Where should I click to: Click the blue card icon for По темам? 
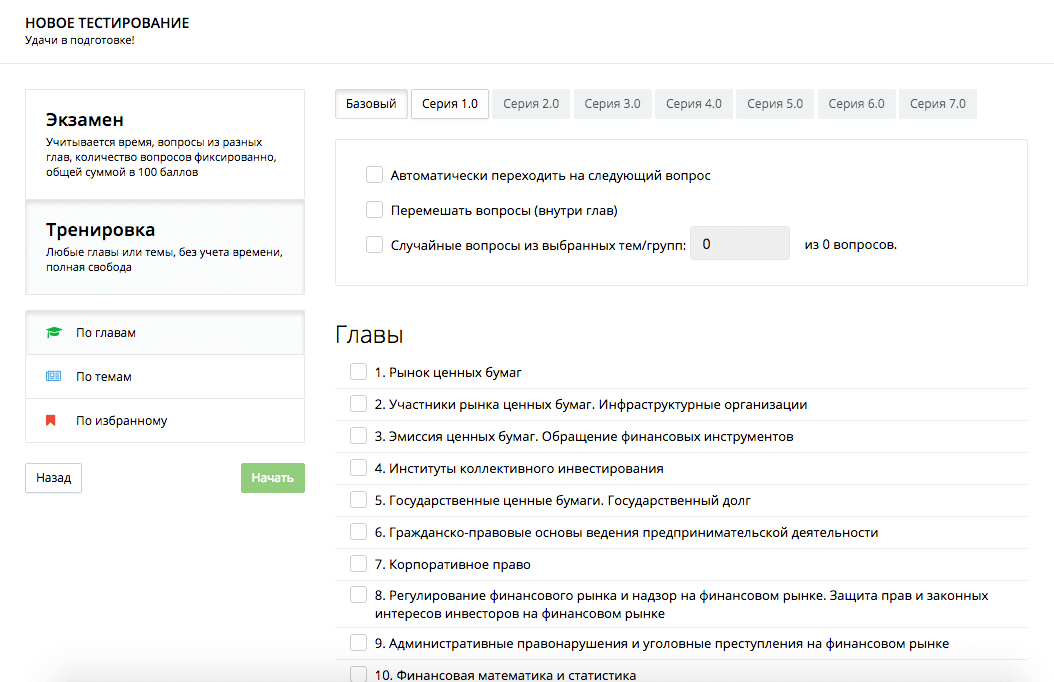[x=53, y=377]
